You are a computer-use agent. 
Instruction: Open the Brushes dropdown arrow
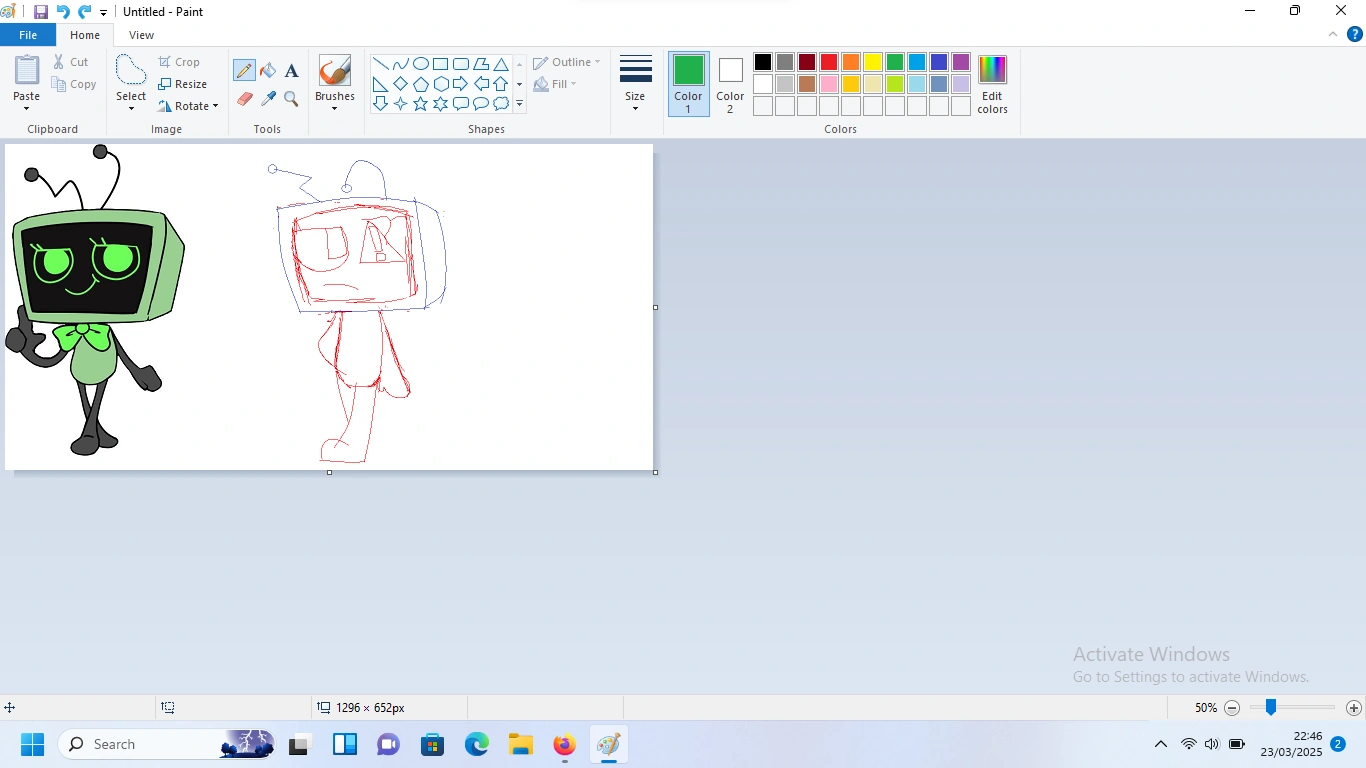tap(334, 108)
